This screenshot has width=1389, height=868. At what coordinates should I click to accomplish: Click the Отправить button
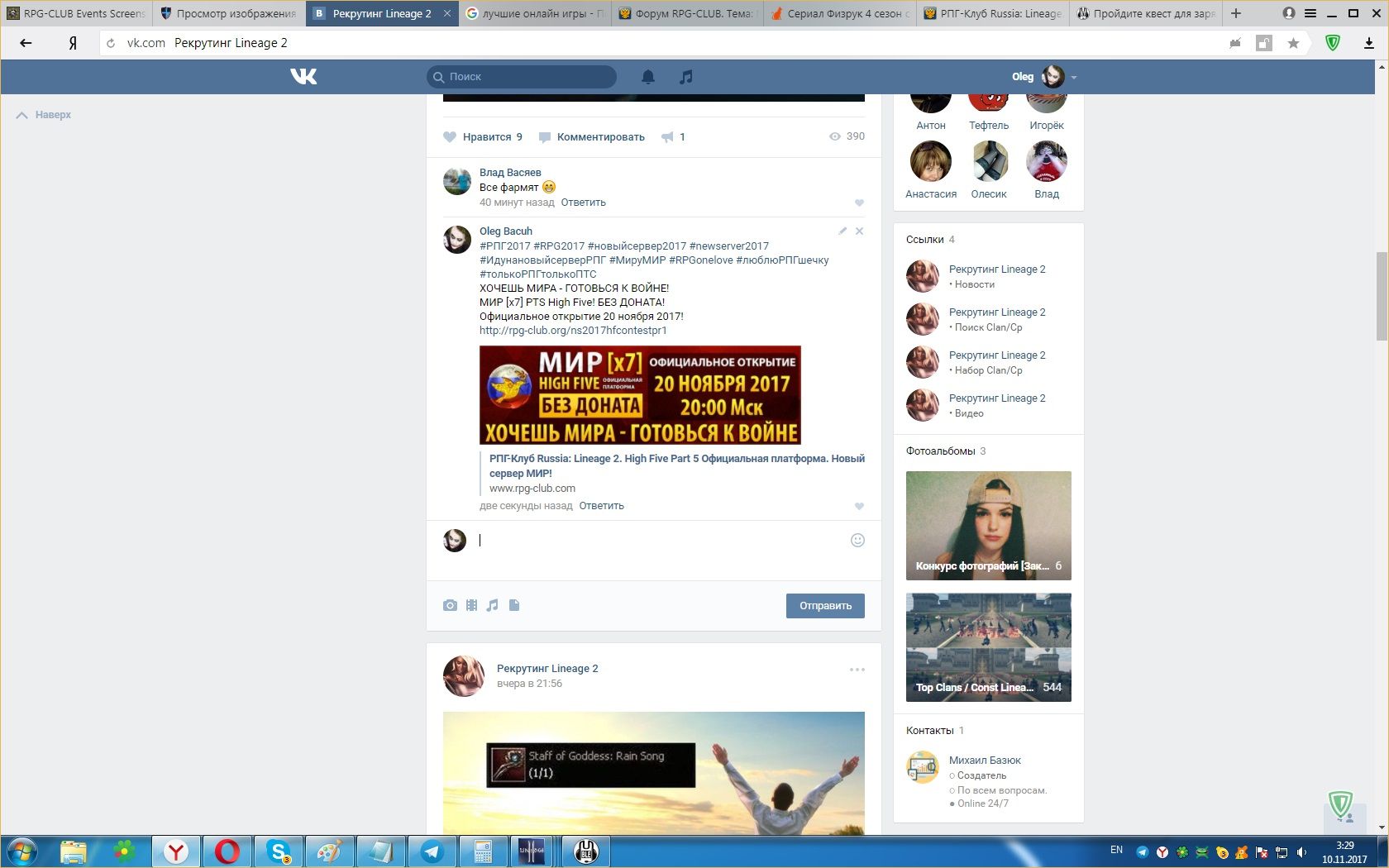coord(825,606)
